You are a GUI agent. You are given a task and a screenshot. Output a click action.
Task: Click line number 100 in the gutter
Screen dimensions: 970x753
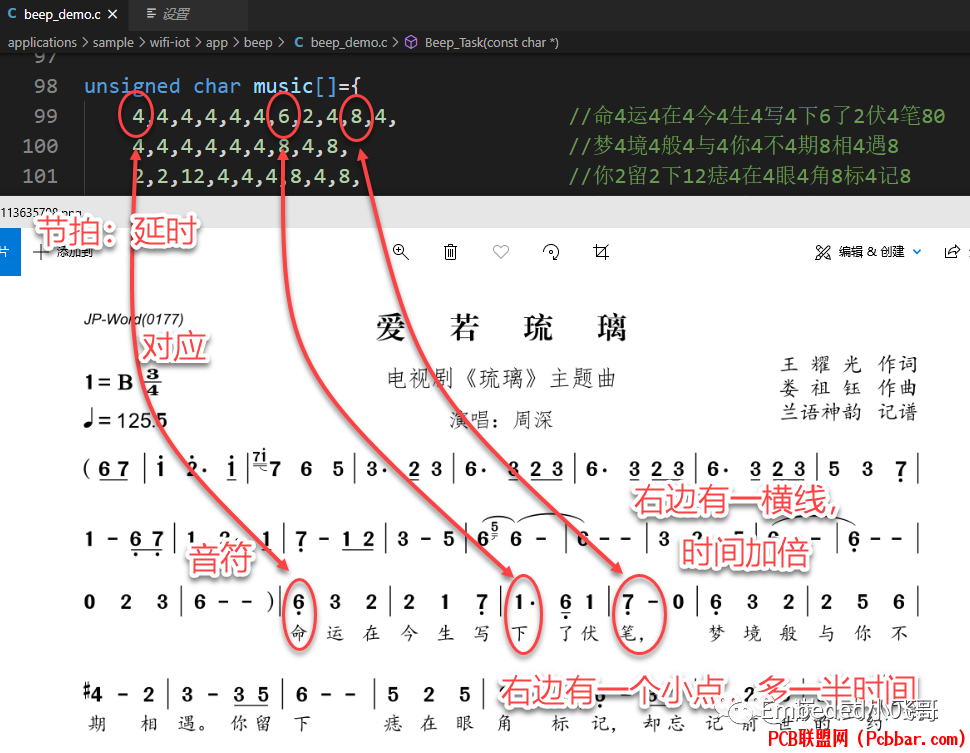(40, 147)
